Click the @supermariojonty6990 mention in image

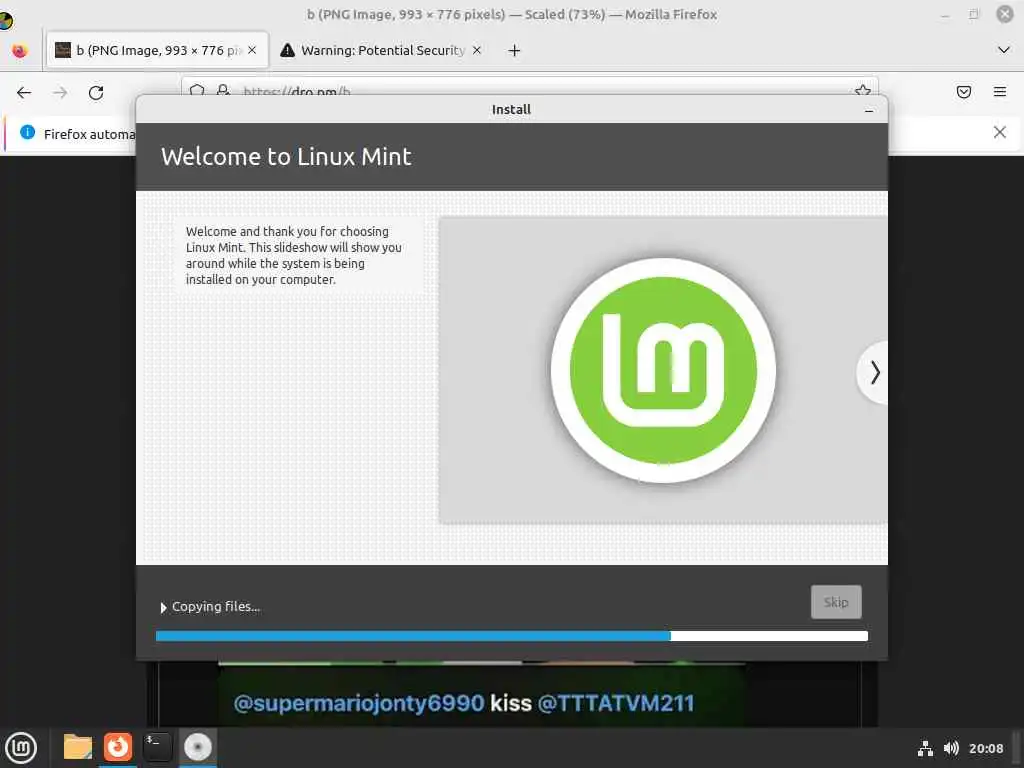tap(359, 703)
